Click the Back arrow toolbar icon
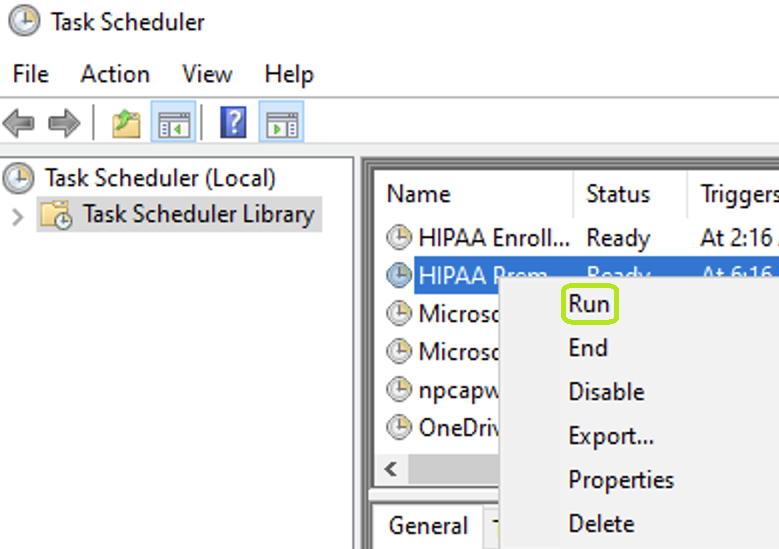The width and height of the screenshot is (779, 549). click(18, 123)
